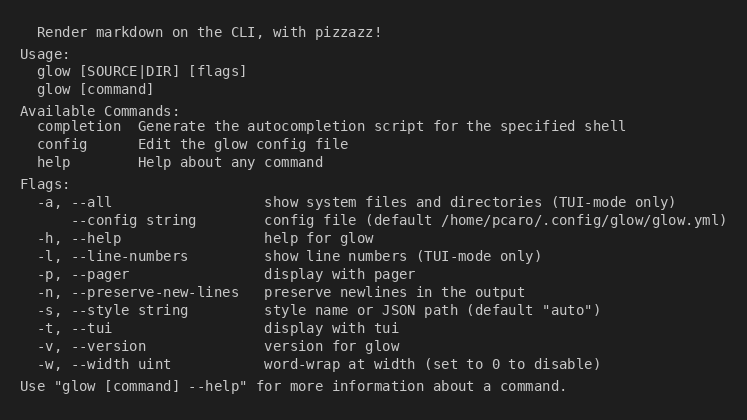Select the "config" command name
Image resolution: width=747 pixels, height=420 pixels.
(x=62, y=144)
